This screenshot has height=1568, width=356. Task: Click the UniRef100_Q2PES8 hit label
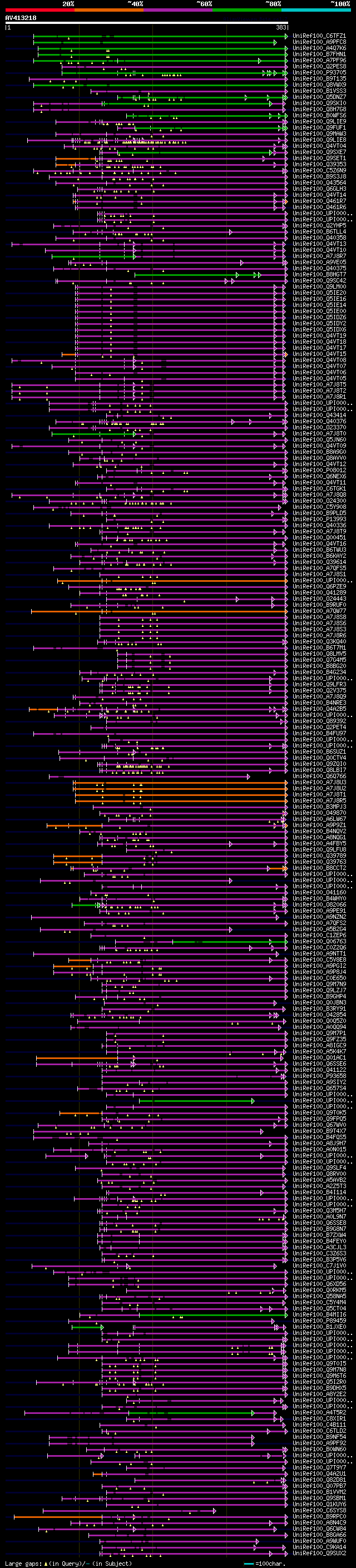click(x=319, y=66)
